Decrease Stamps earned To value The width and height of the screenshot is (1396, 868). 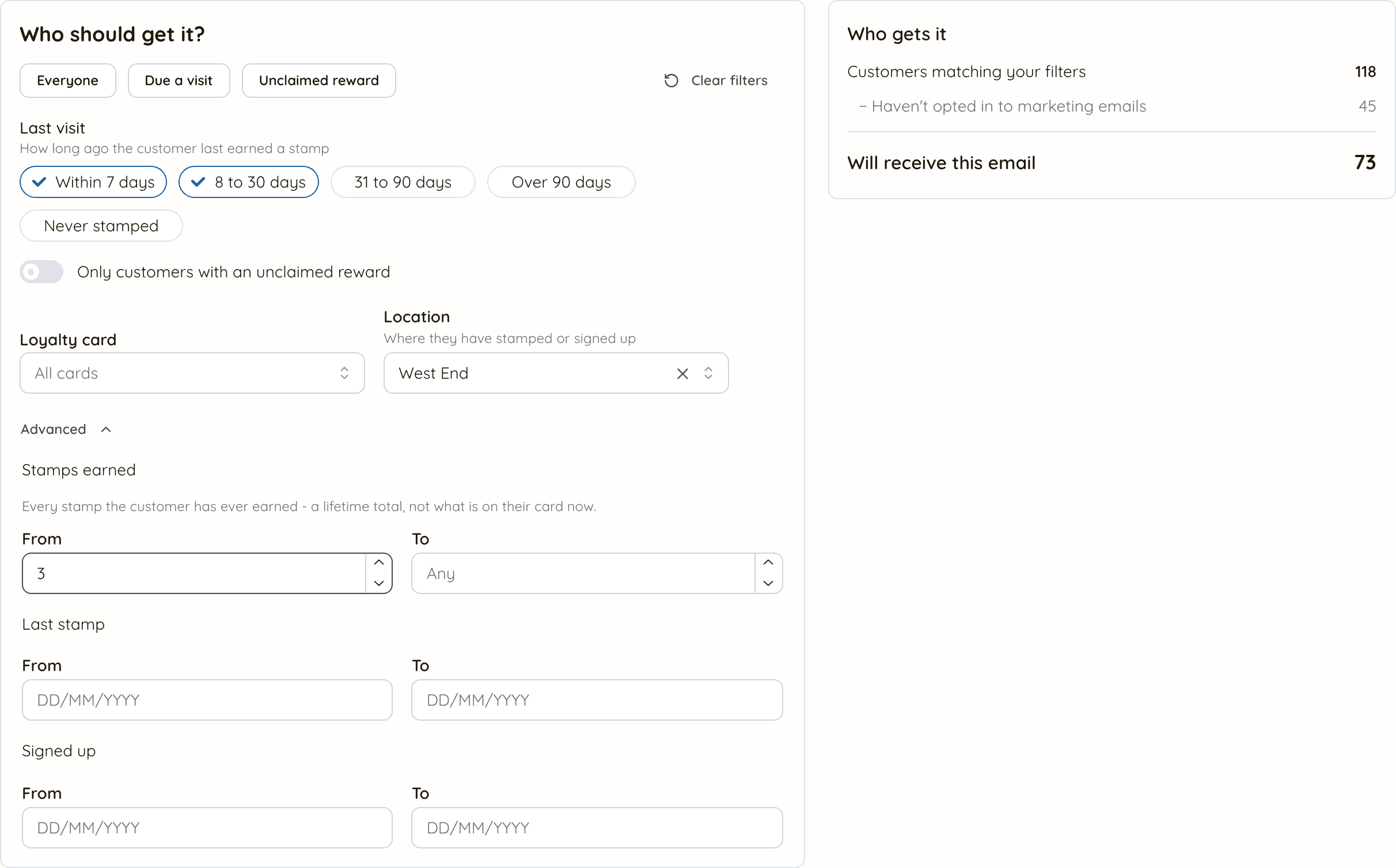[x=768, y=583]
